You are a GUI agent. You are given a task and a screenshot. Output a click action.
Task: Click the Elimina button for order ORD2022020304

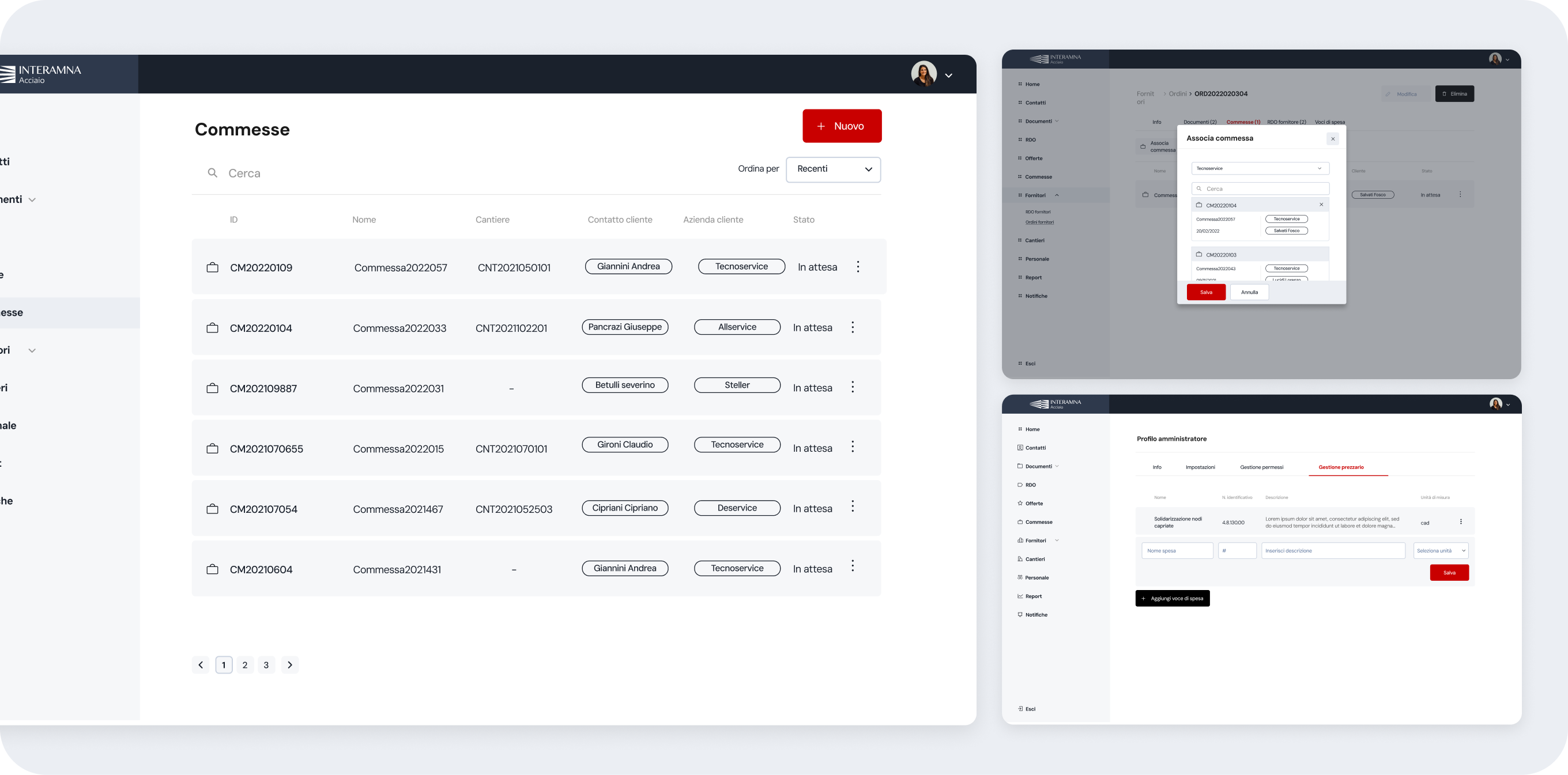point(1454,94)
